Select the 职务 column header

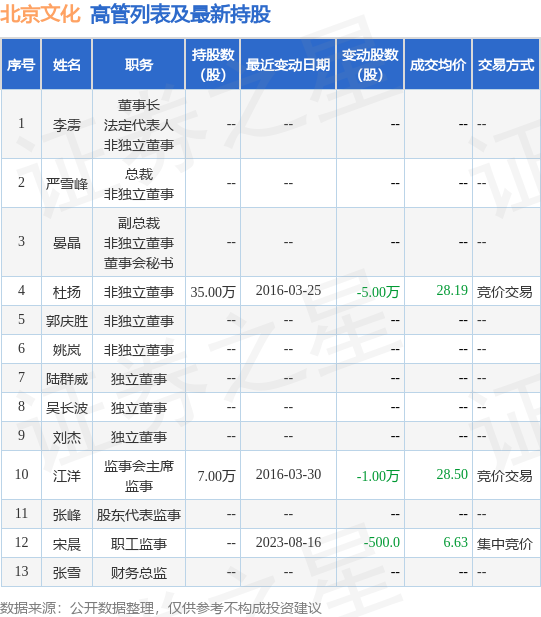139,65
